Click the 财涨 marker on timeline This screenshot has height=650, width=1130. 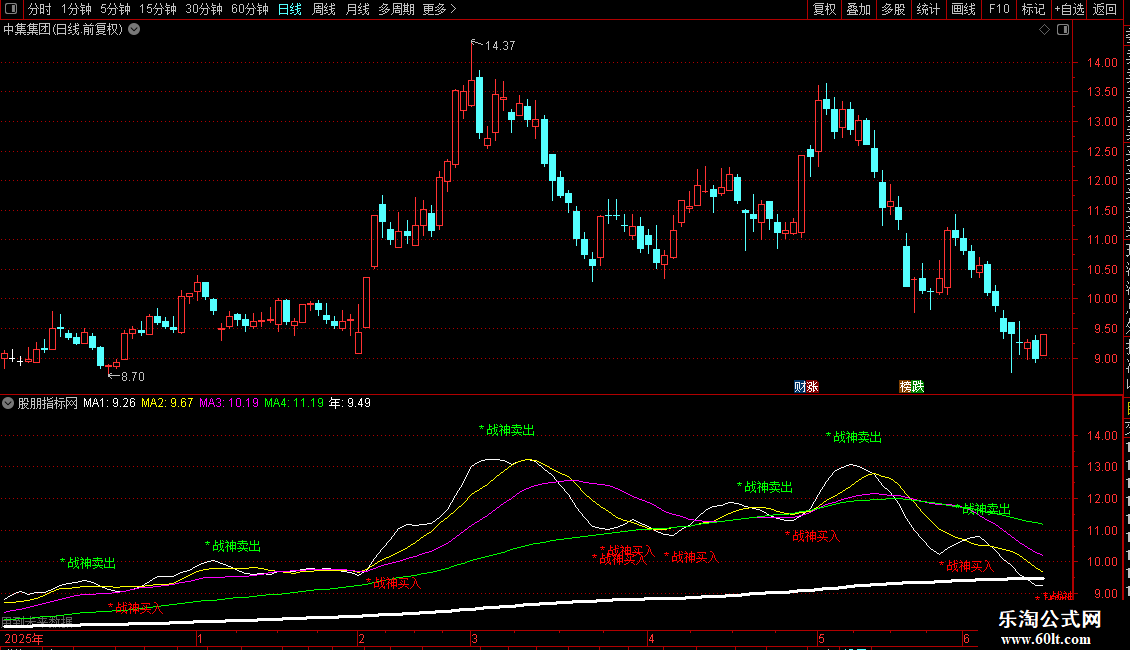point(806,387)
